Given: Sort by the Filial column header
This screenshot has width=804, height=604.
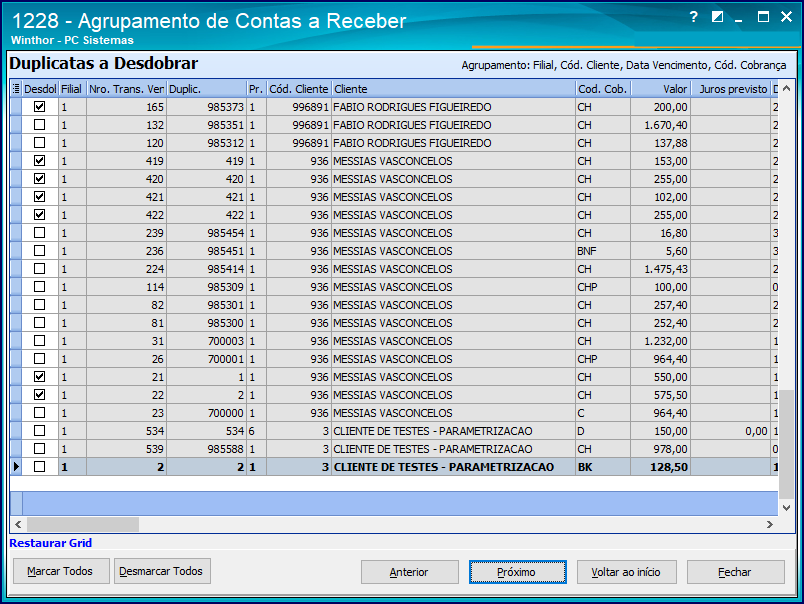Looking at the screenshot, I should coord(72,89).
